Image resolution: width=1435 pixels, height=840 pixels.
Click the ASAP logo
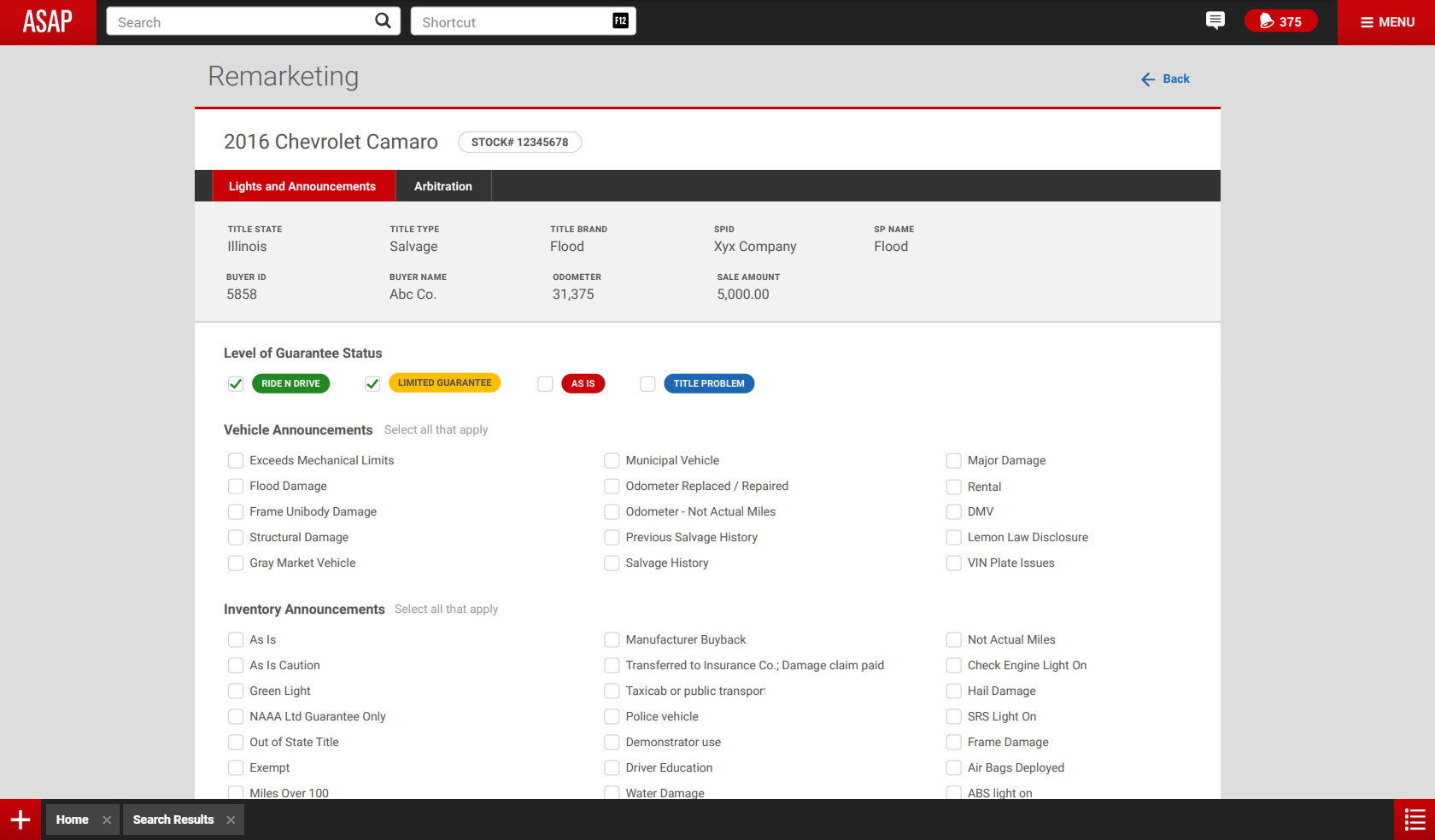[x=48, y=21]
